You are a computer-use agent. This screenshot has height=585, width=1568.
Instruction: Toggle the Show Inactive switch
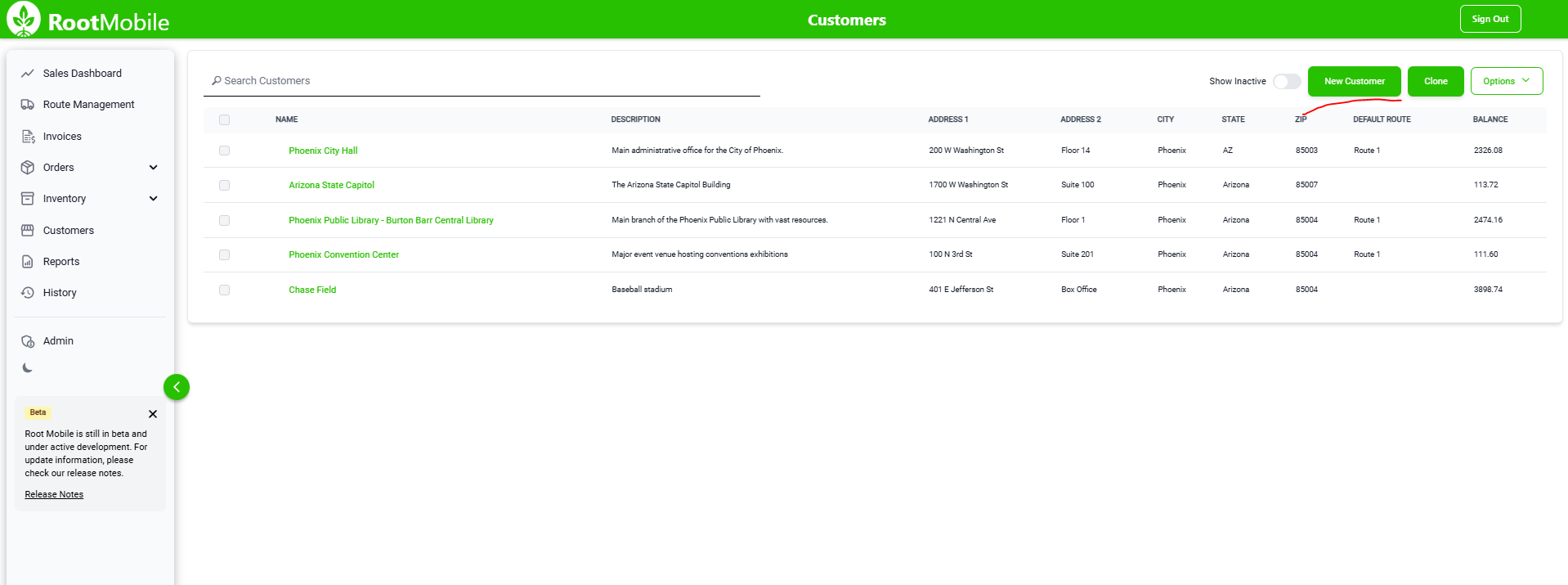[x=1287, y=82]
